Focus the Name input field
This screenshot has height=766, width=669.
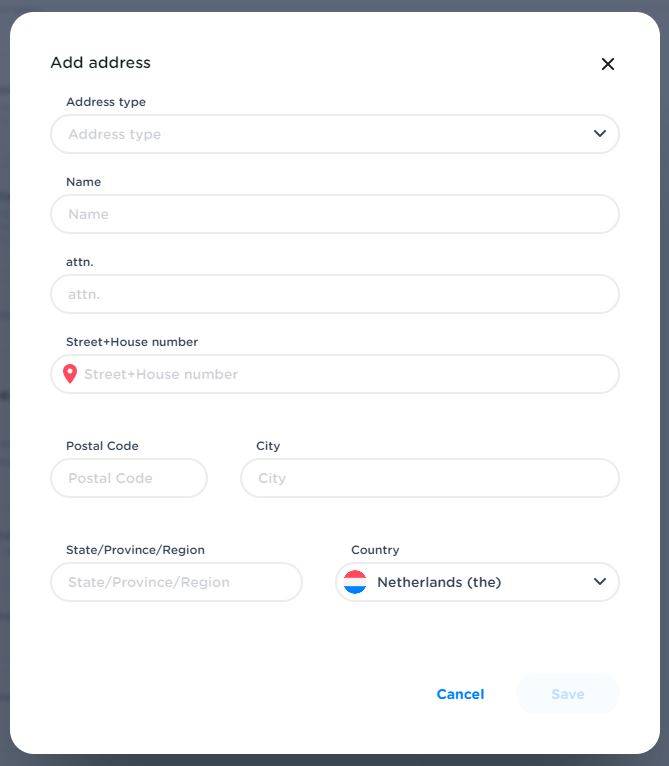335,214
